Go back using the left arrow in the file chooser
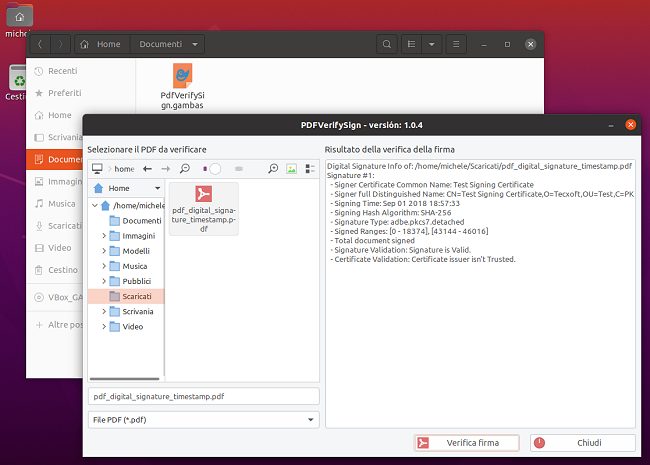This screenshot has width=650, height=465. (x=147, y=169)
